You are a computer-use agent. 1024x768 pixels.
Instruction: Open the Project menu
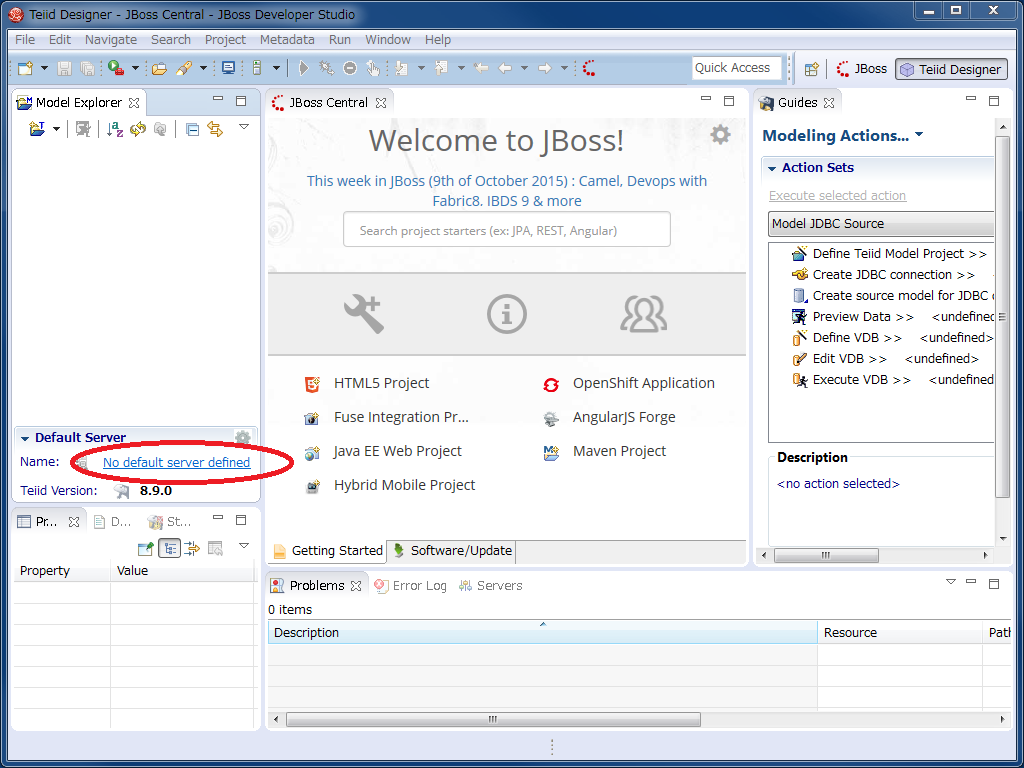(225, 39)
